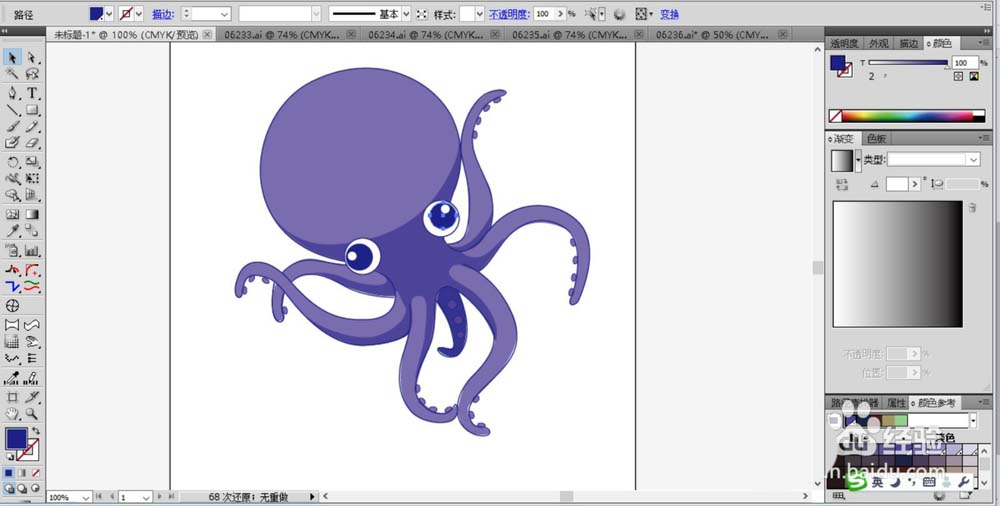Pick the Pencil tool
The width and height of the screenshot is (1000, 506).
click(33, 126)
